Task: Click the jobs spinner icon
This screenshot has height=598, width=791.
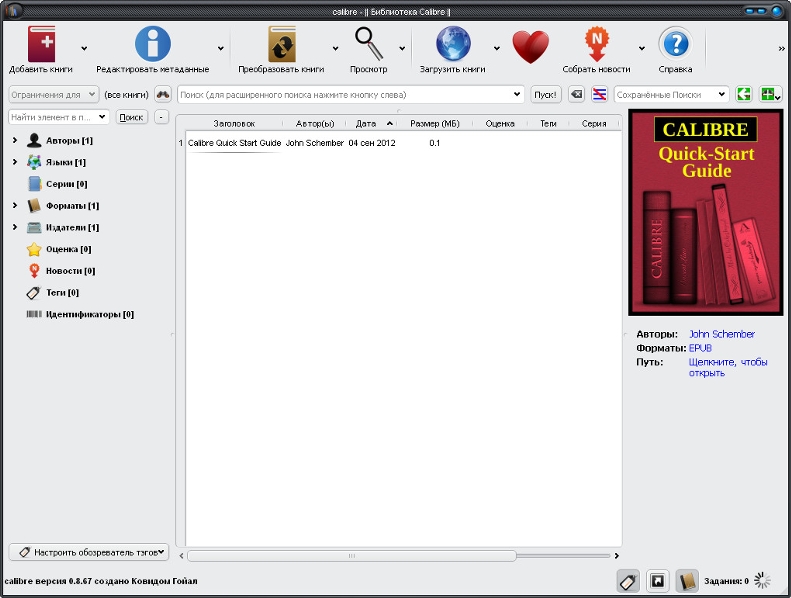Action: 762,580
